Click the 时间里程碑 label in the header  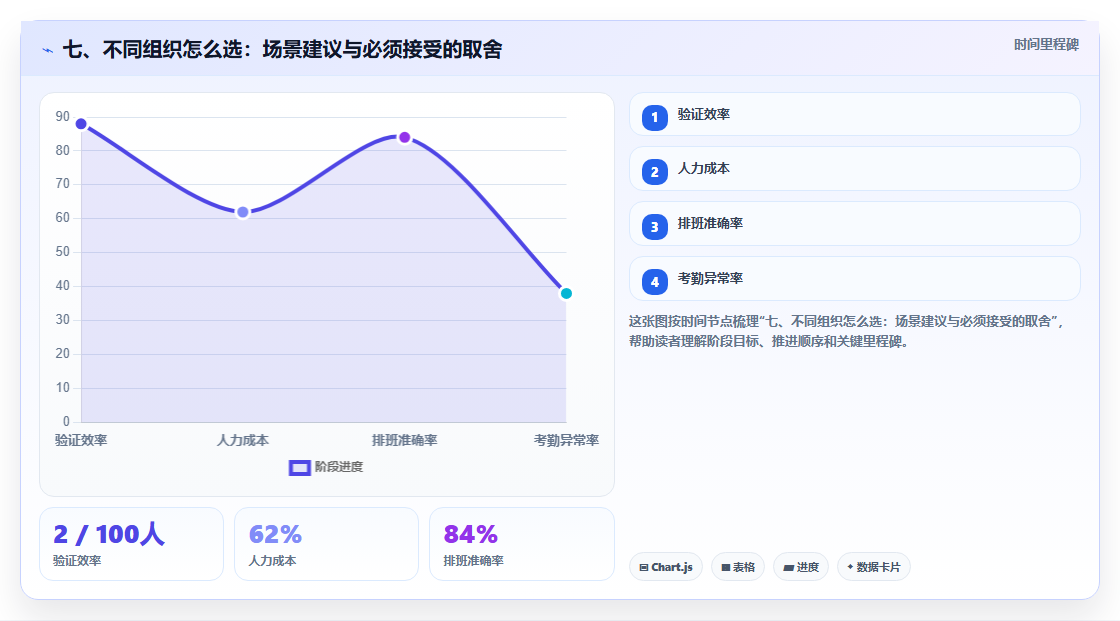[1046, 44]
